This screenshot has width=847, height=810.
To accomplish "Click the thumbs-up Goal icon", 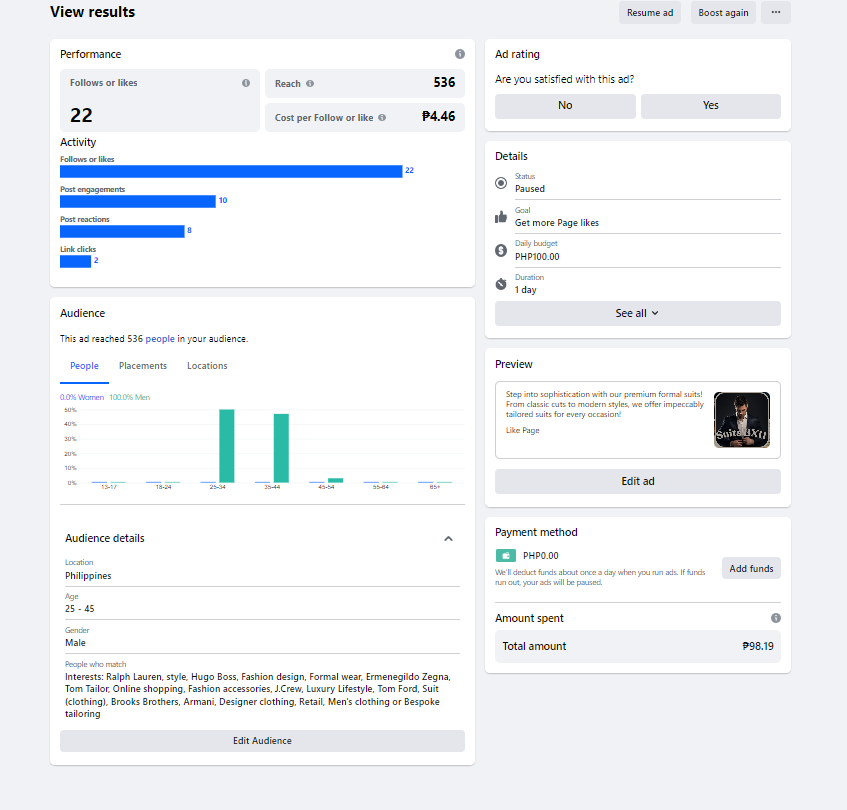I will [x=501, y=217].
